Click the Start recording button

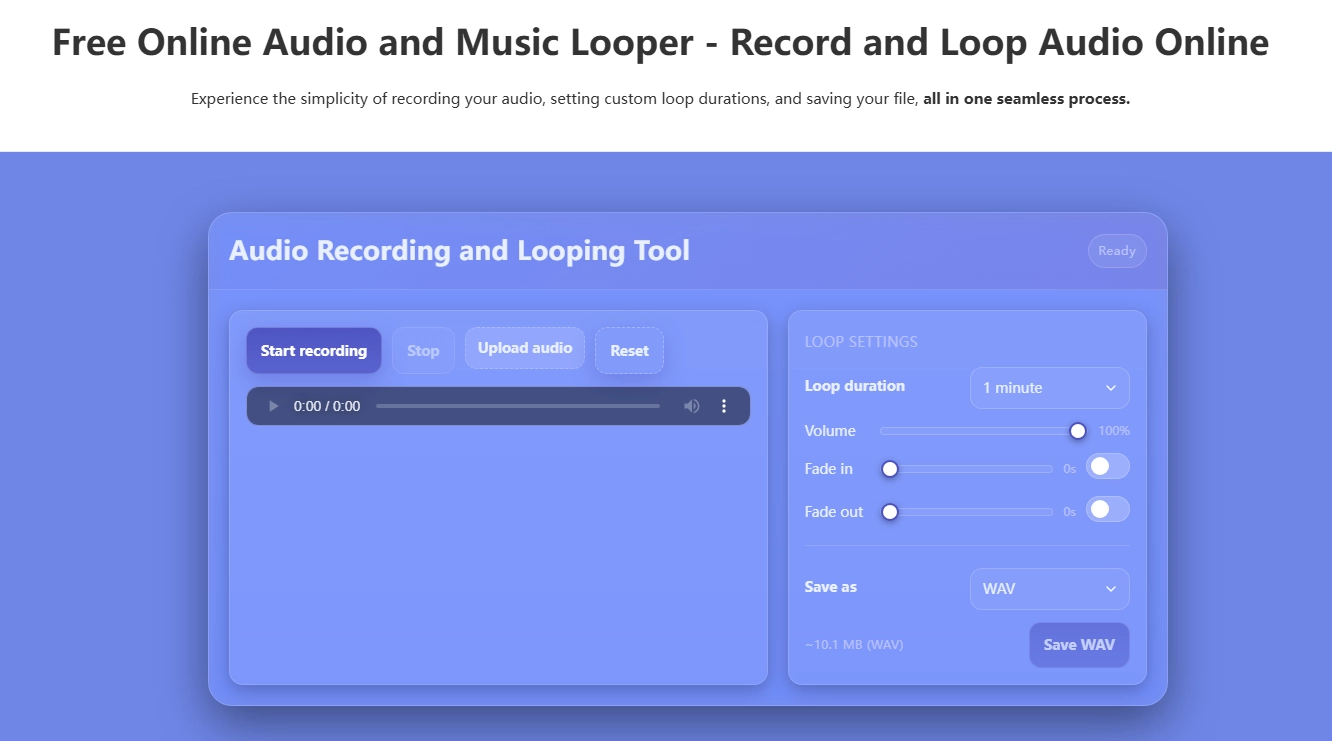(313, 350)
